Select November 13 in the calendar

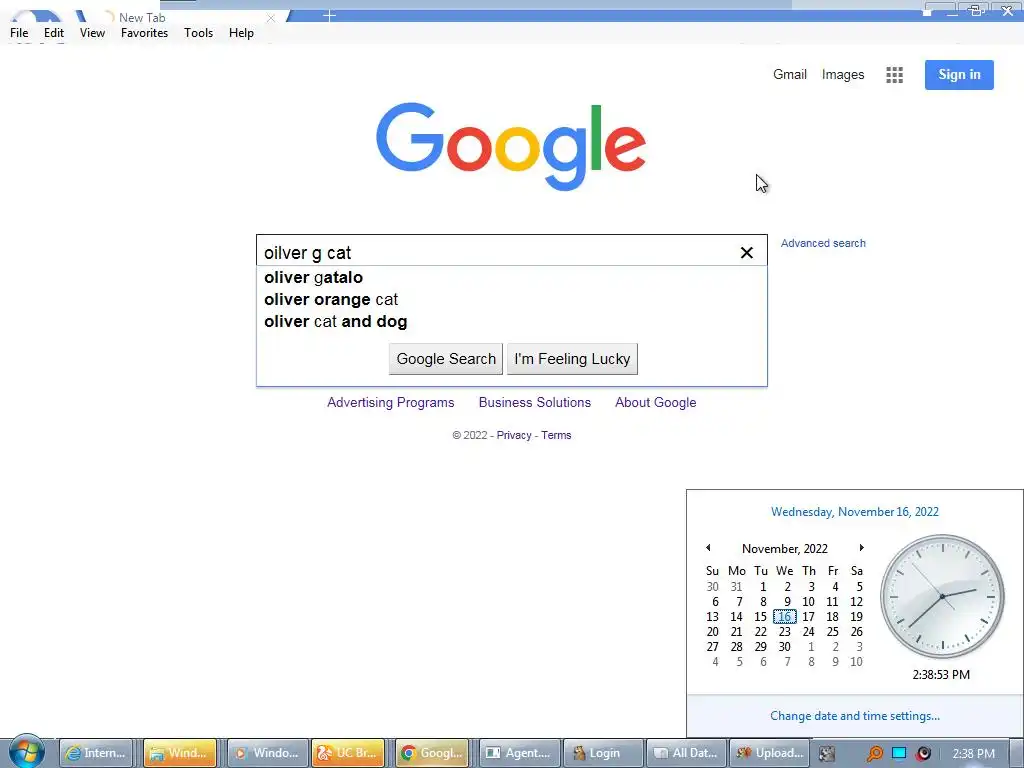coord(712,616)
